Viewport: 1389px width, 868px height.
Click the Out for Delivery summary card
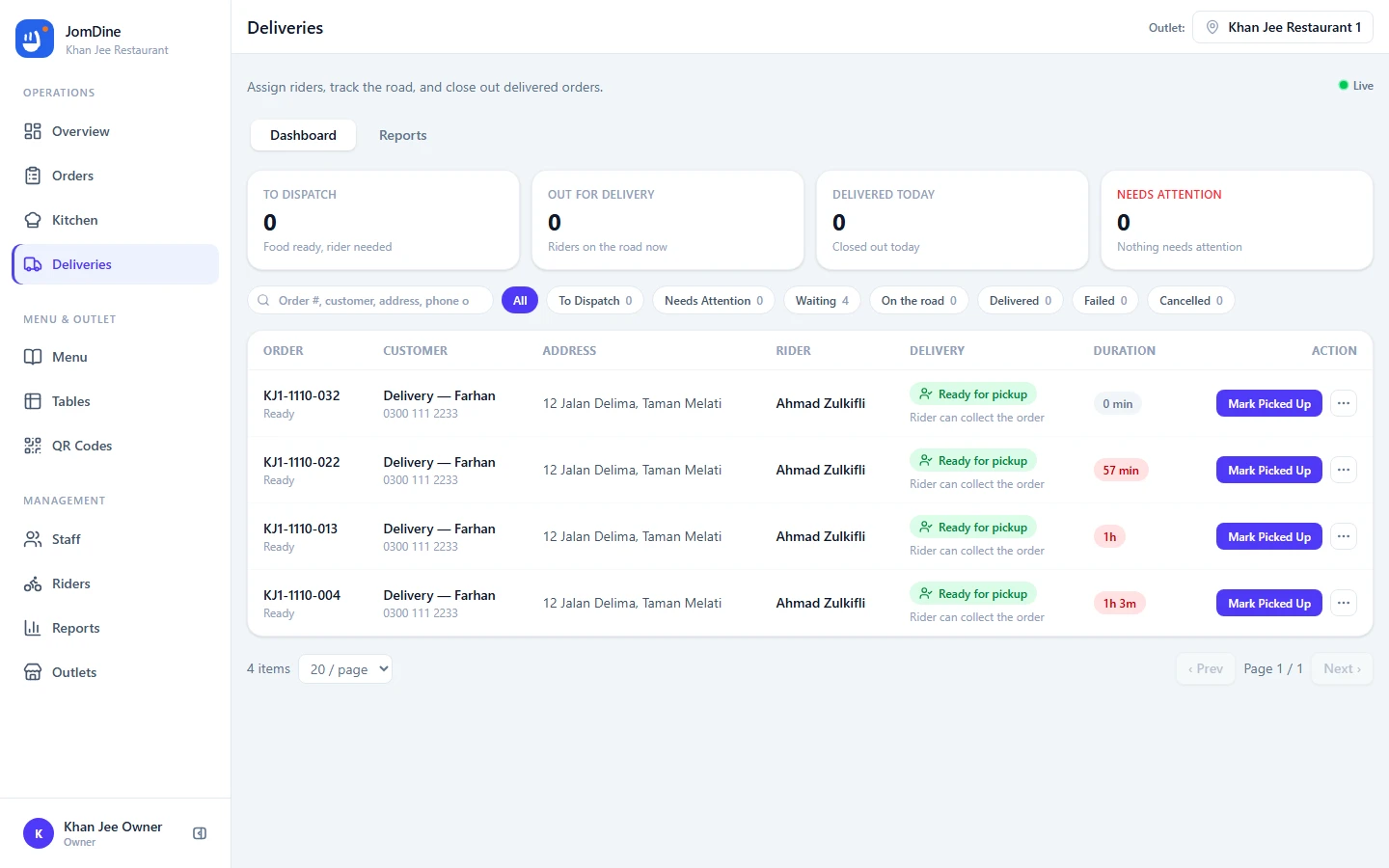coord(667,220)
